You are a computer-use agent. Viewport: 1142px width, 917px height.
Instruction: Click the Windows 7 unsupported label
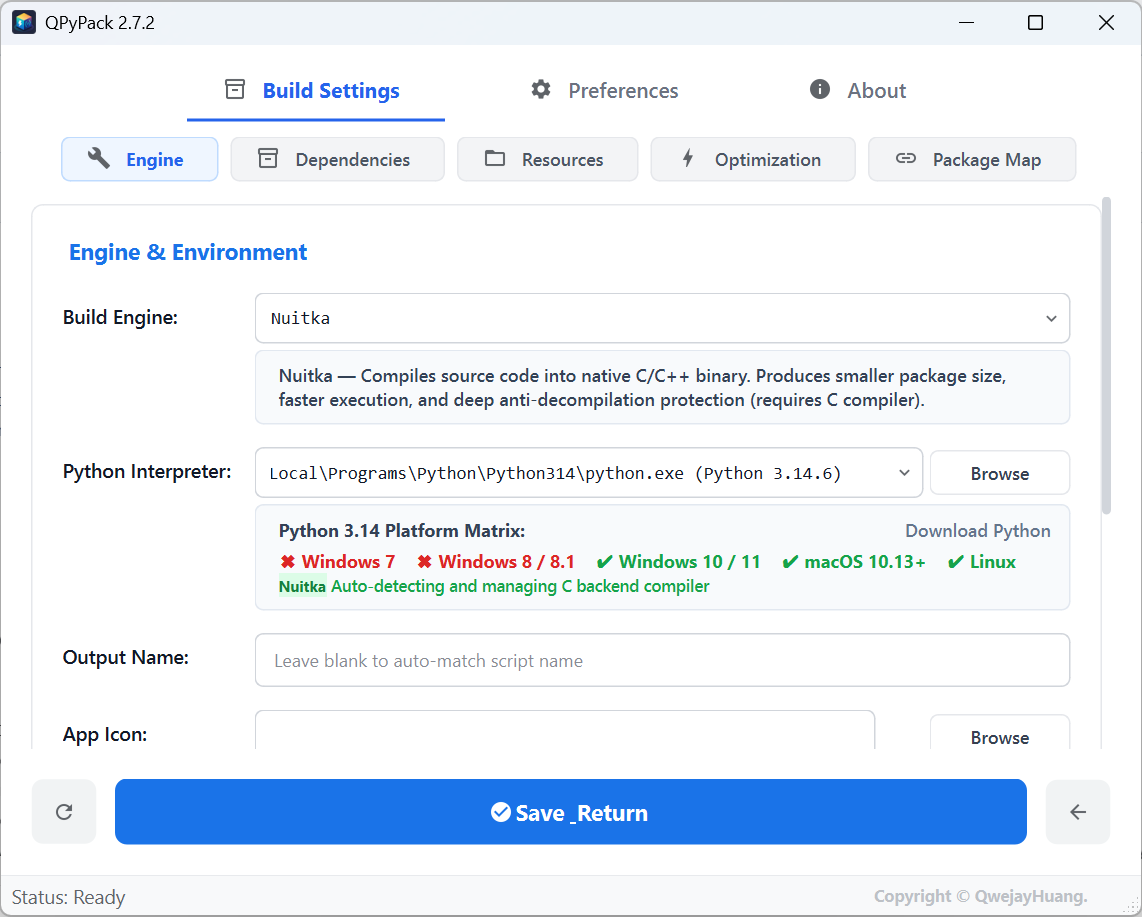[338, 562]
